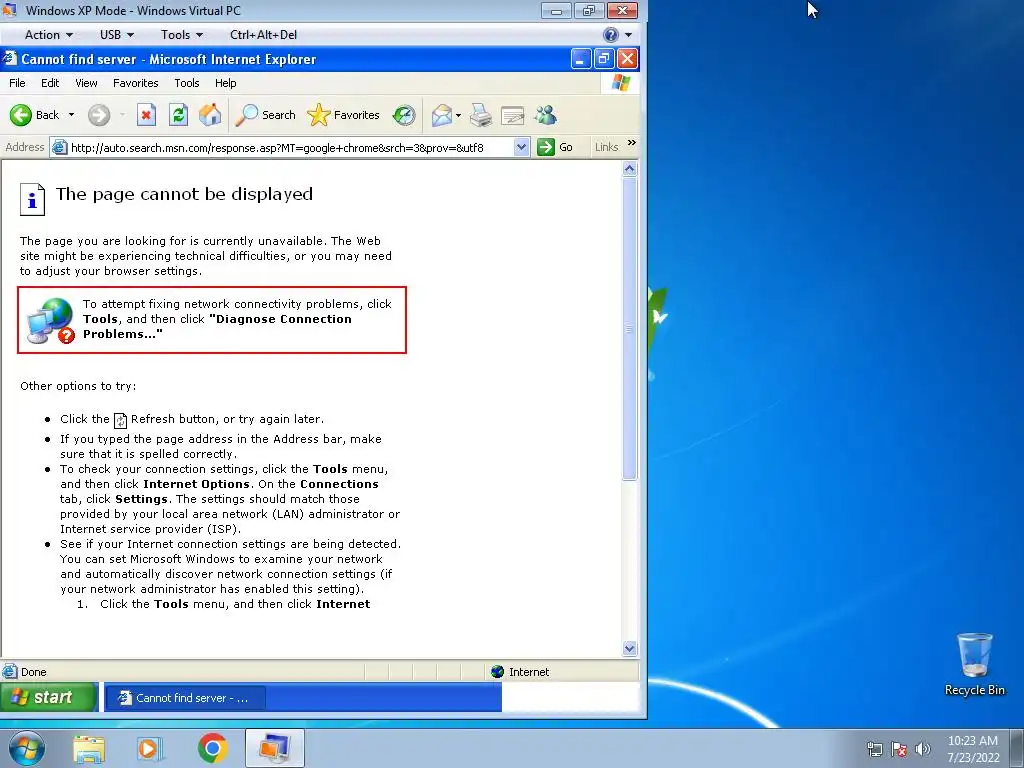The width and height of the screenshot is (1024, 768).
Task: Open the View menu in Internet Explorer
Action: 86,83
